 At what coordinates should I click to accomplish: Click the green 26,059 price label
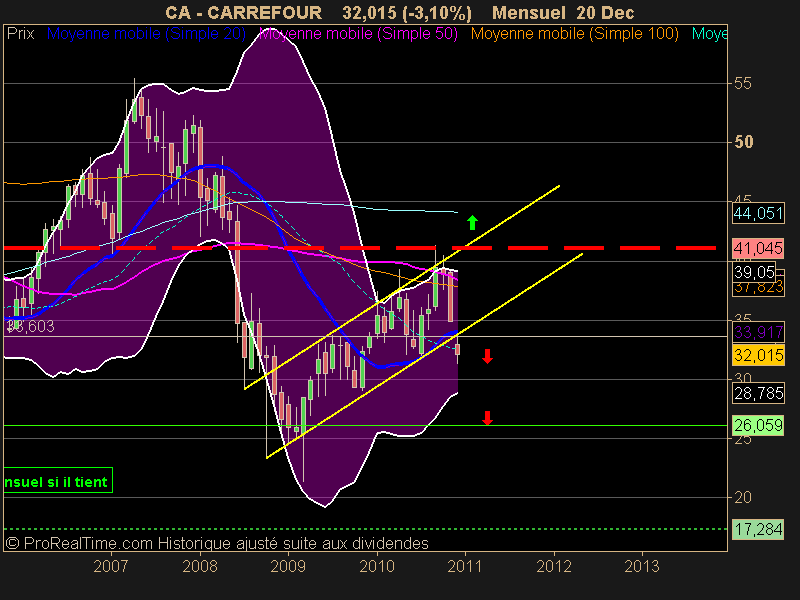tap(758, 425)
